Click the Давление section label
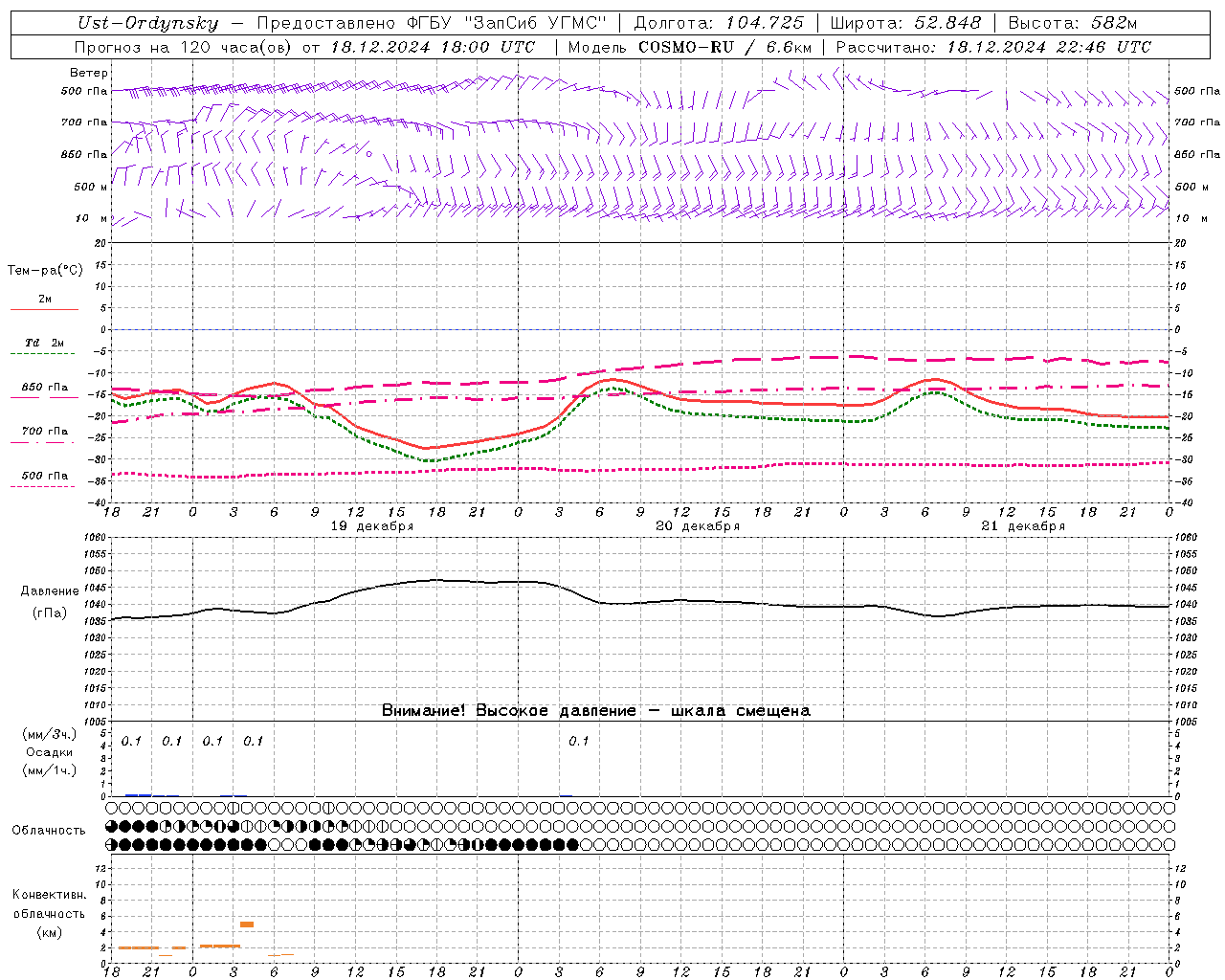1225x980 pixels. click(50, 591)
